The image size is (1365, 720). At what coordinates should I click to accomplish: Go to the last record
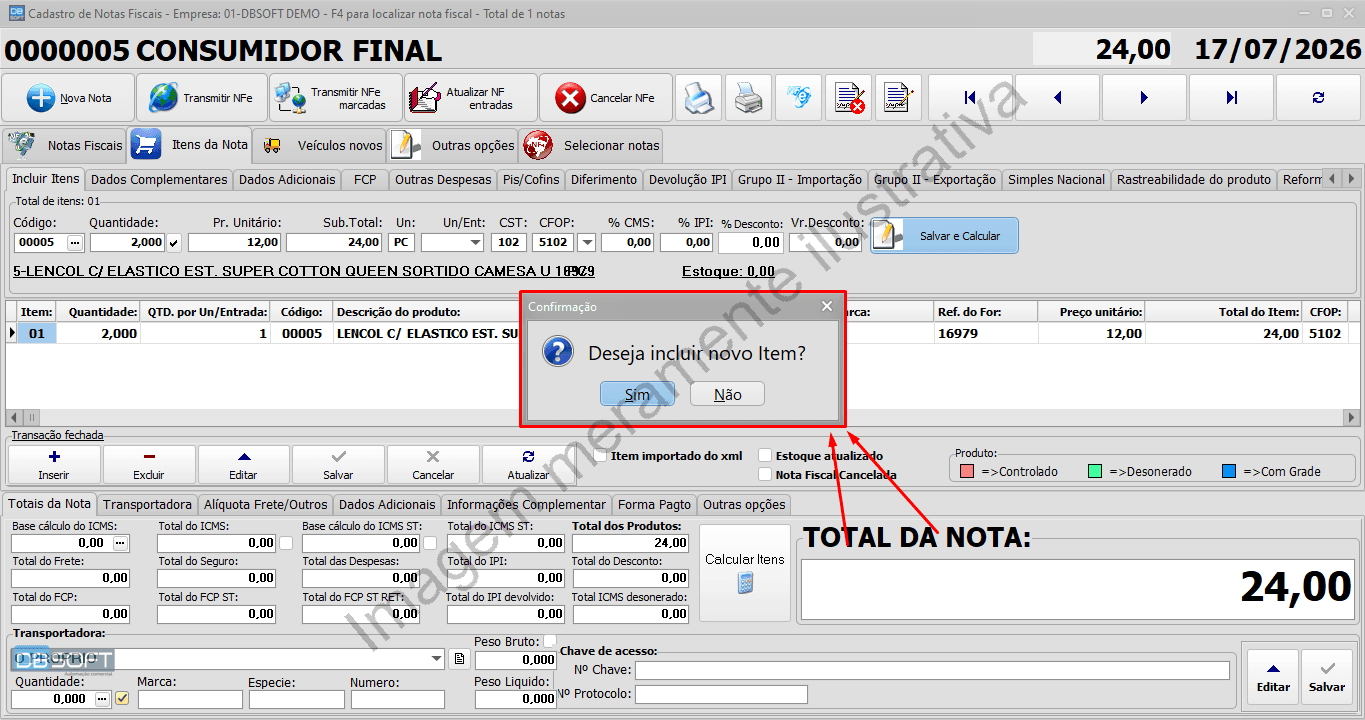tap(1231, 98)
